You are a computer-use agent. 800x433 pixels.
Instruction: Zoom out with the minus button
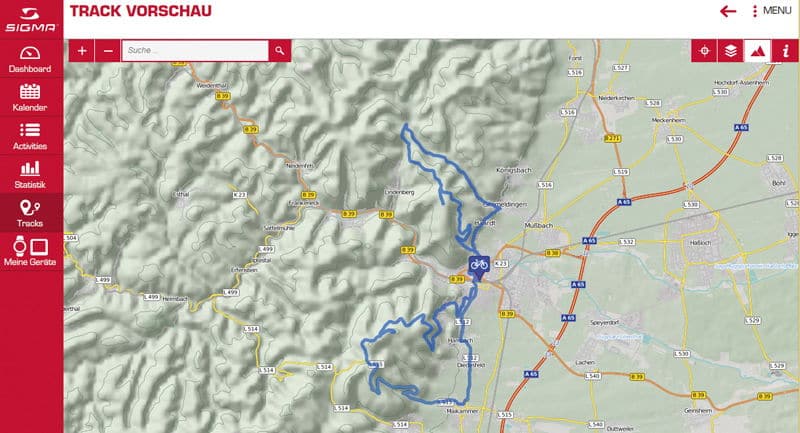(x=108, y=50)
